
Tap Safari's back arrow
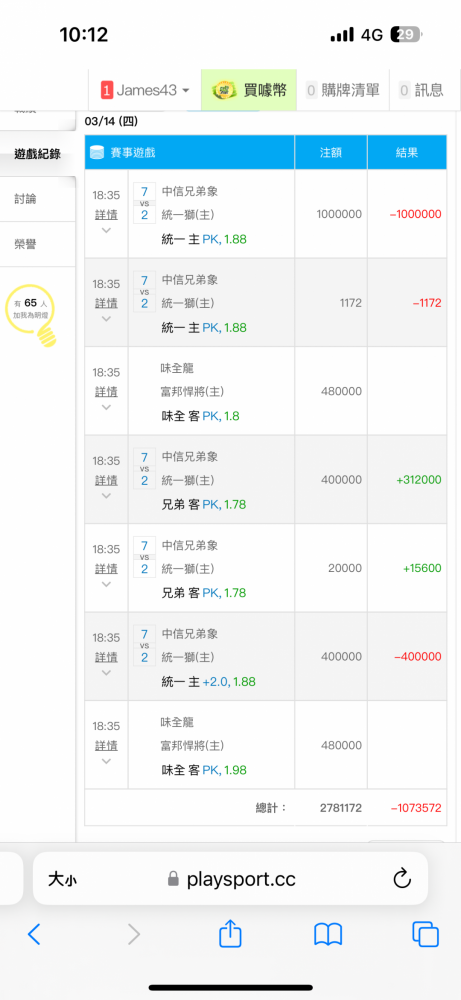click(x=34, y=934)
